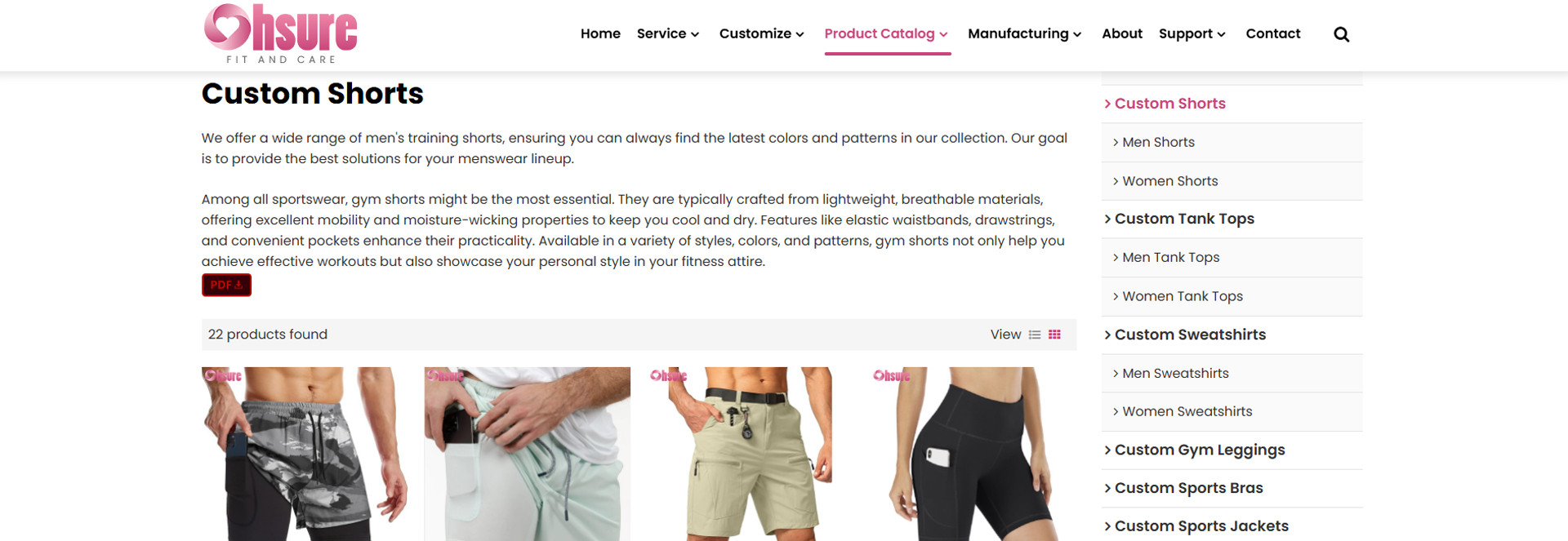The width and height of the screenshot is (1568, 541).
Task: Click the Ohsure Fit and Care logo
Action: pyautogui.click(x=281, y=34)
